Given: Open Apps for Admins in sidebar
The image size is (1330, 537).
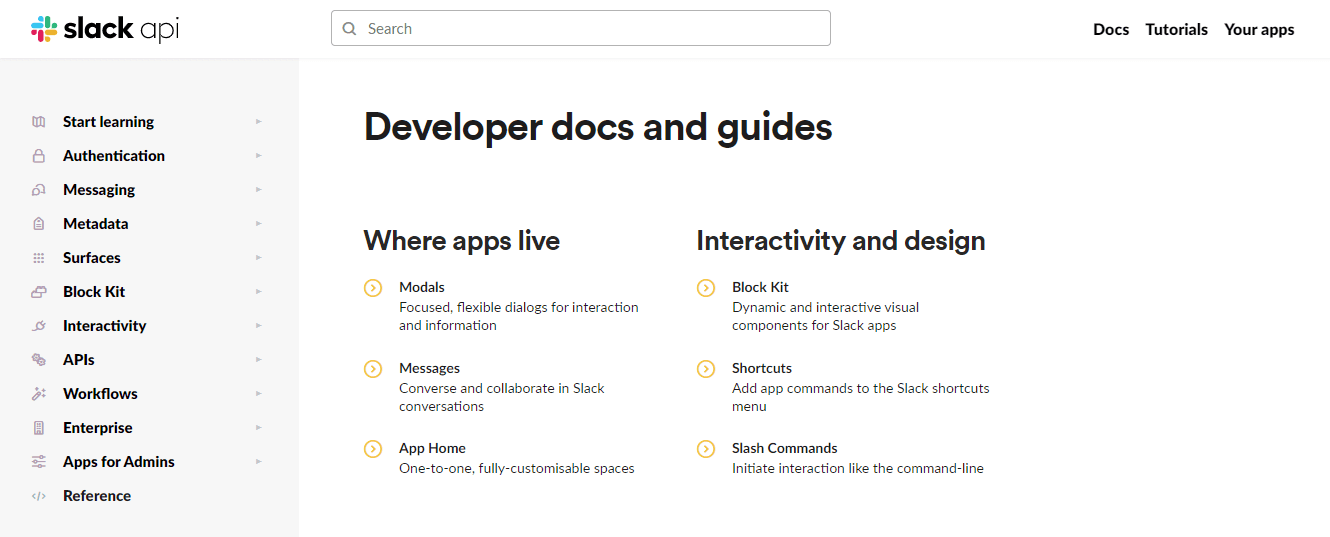Looking at the screenshot, I should click(x=119, y=462).
